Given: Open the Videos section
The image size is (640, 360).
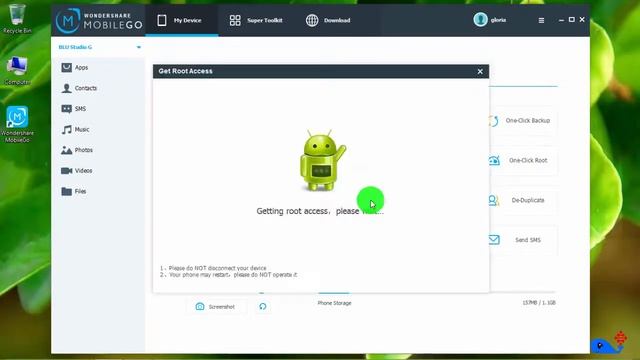Looking at the screenshot, I should [77, 171].
